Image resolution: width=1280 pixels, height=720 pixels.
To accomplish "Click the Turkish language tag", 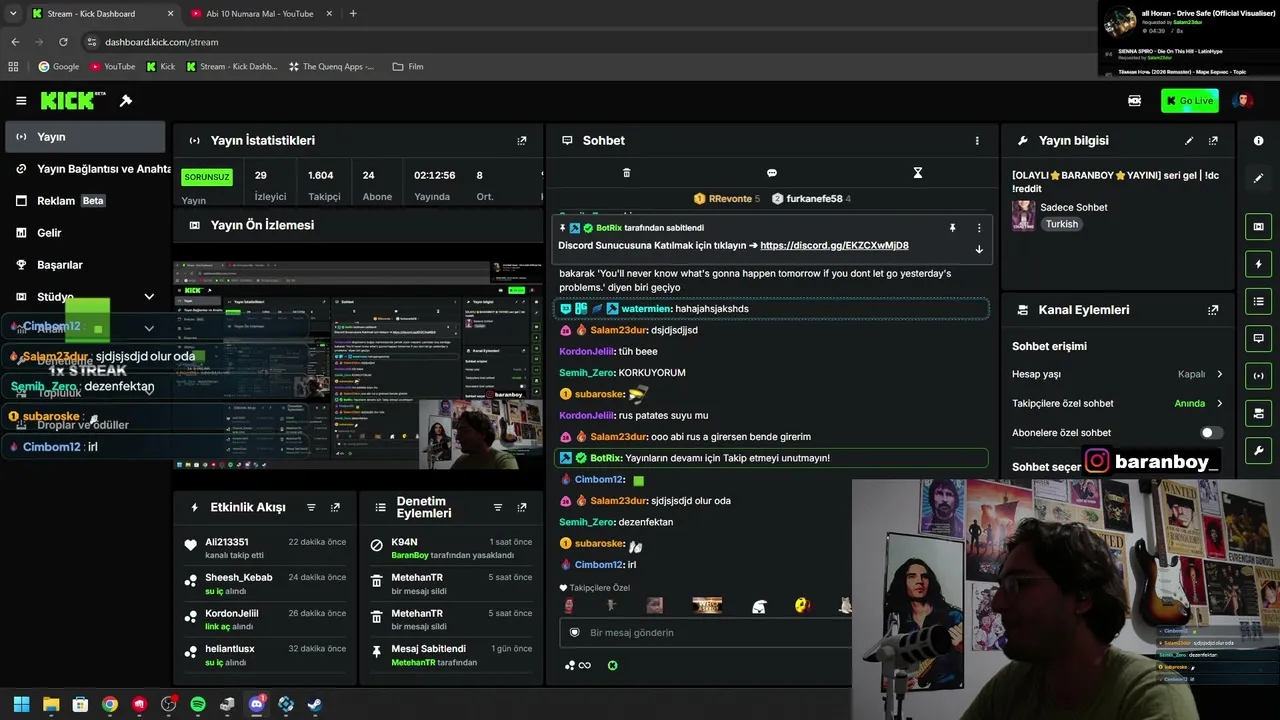I will pyautogui.click(x=1062, y=224).
